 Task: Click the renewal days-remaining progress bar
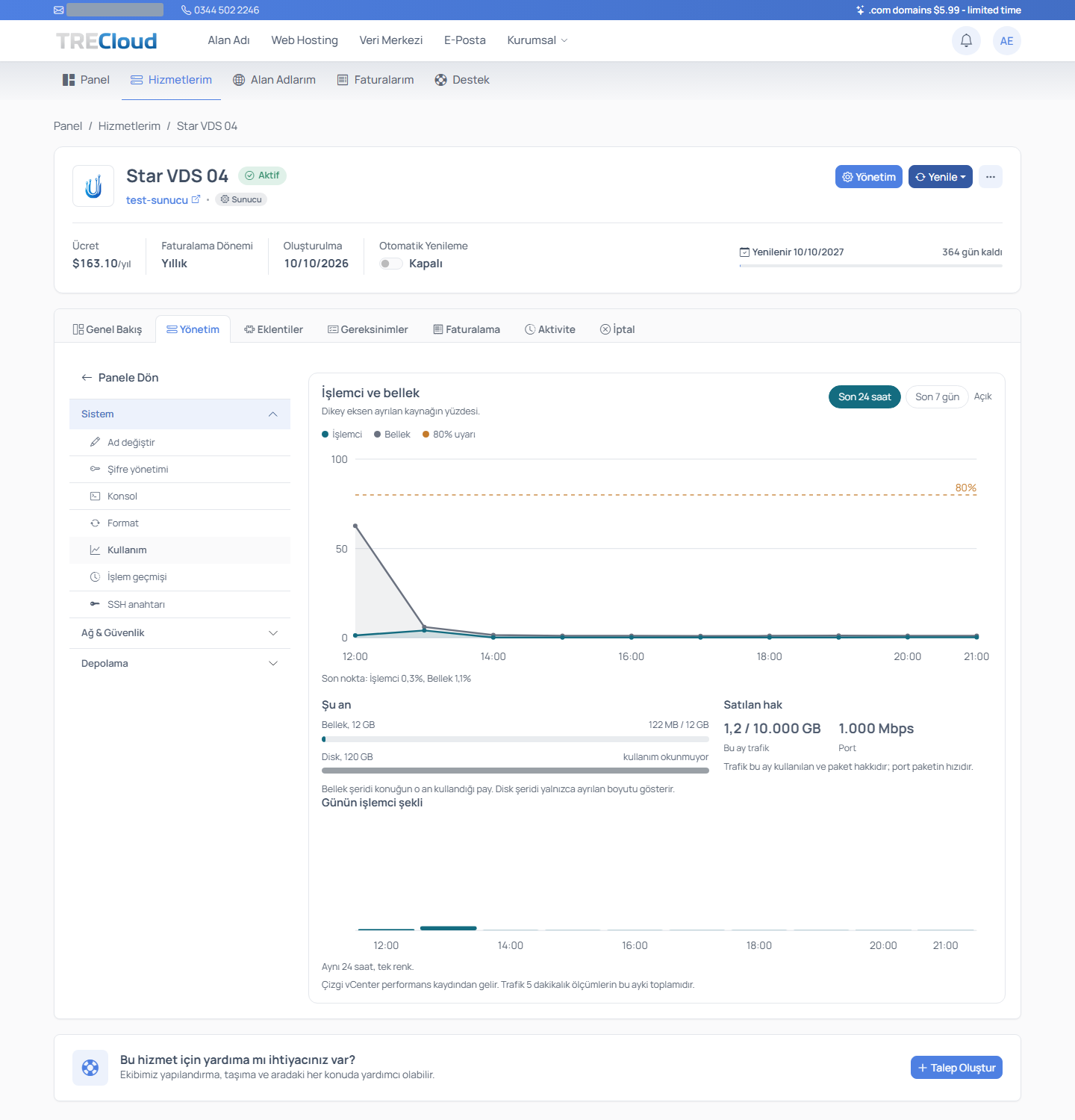pyautogui.click(x=870, y=265)
